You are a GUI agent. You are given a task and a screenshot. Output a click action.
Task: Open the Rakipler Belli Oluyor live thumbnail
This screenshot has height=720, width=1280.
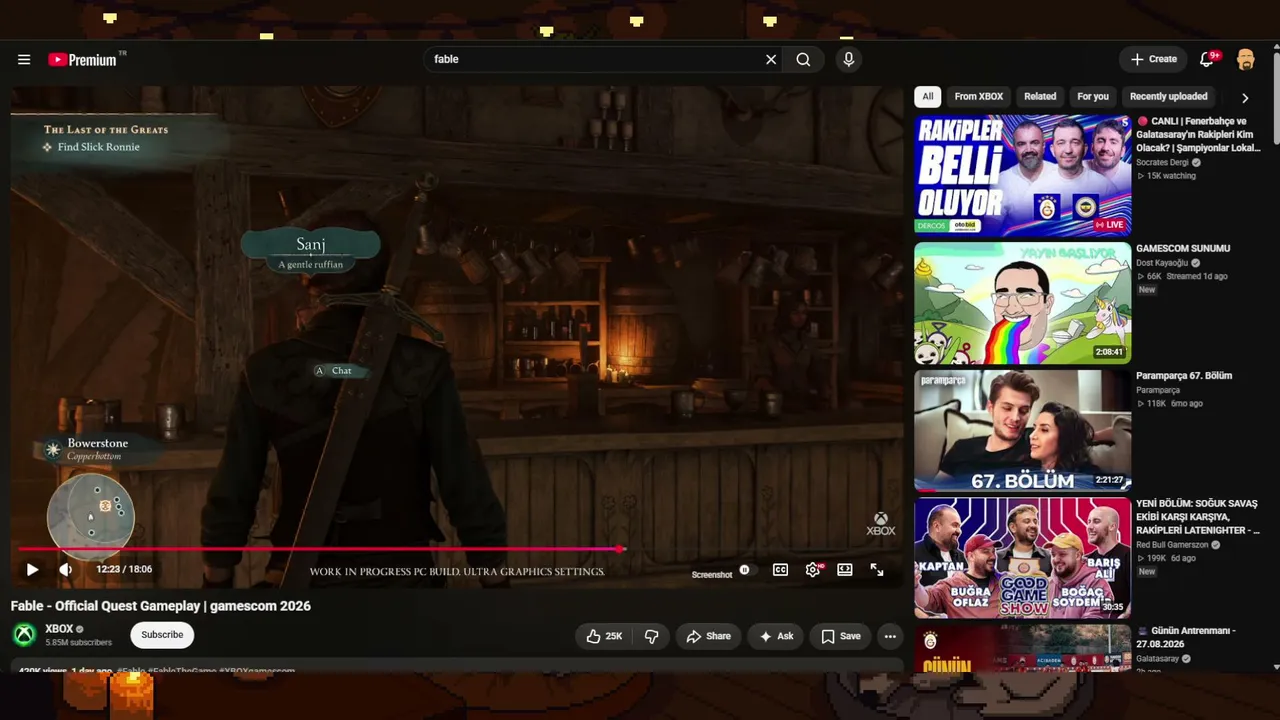coord(1023,175)
